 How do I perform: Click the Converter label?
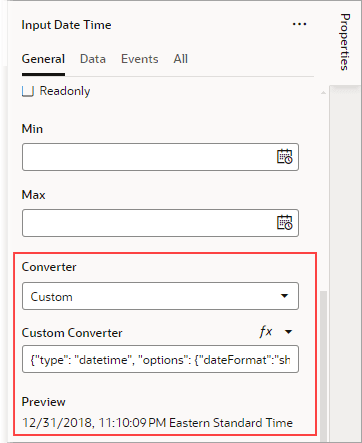[x=49, y=267]
